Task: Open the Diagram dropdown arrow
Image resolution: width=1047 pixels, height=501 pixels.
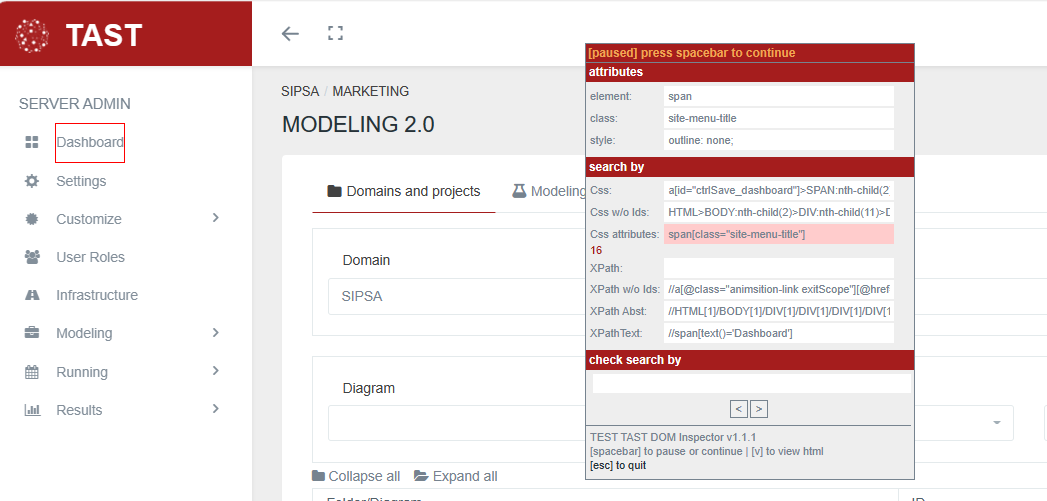Action: point(996,423)
